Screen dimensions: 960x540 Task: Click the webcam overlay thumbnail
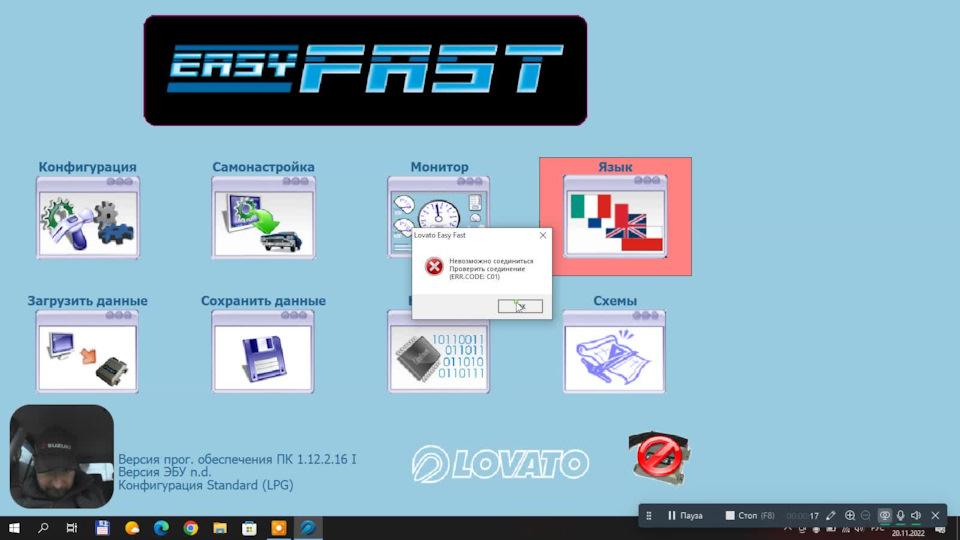[62, 456]
